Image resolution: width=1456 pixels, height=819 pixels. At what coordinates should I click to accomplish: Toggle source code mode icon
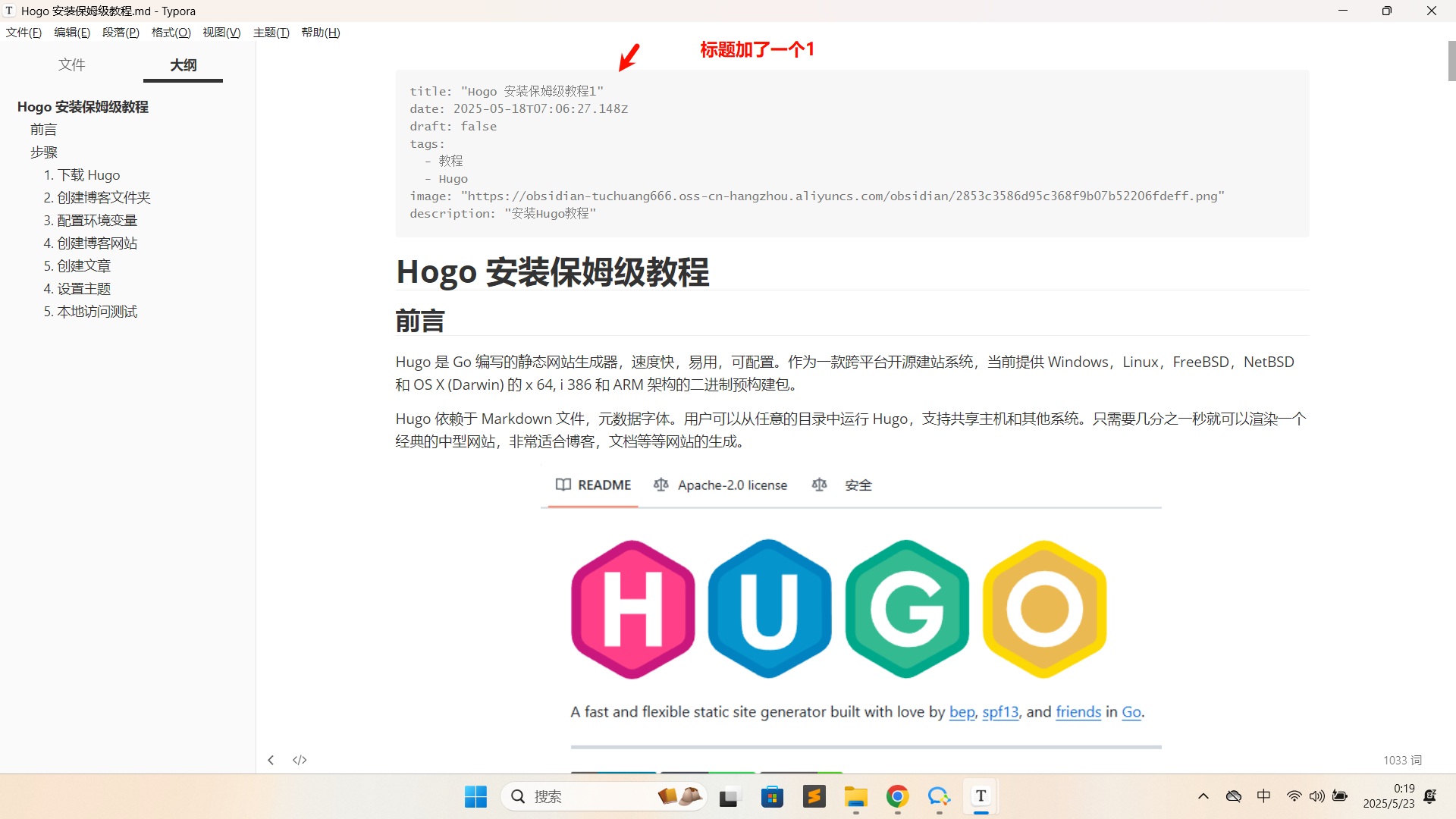click(300, 760)
